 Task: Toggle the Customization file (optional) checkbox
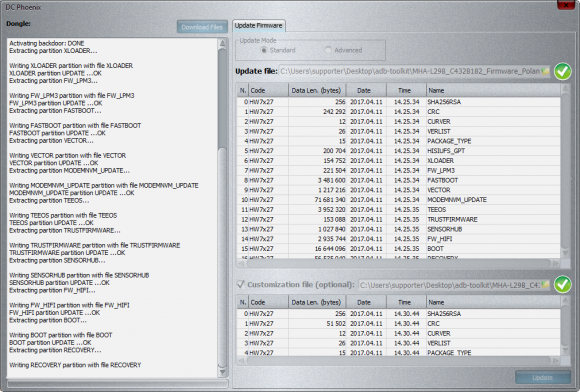(240, 284)
